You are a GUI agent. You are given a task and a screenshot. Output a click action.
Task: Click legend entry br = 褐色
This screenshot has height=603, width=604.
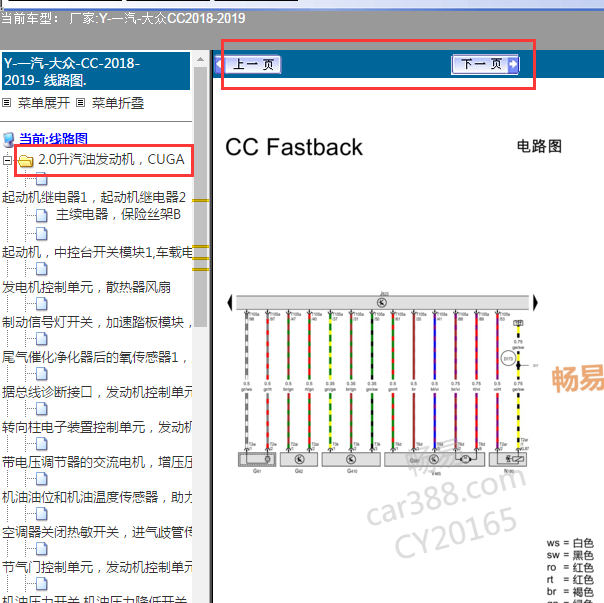click(x=570, y=591)
